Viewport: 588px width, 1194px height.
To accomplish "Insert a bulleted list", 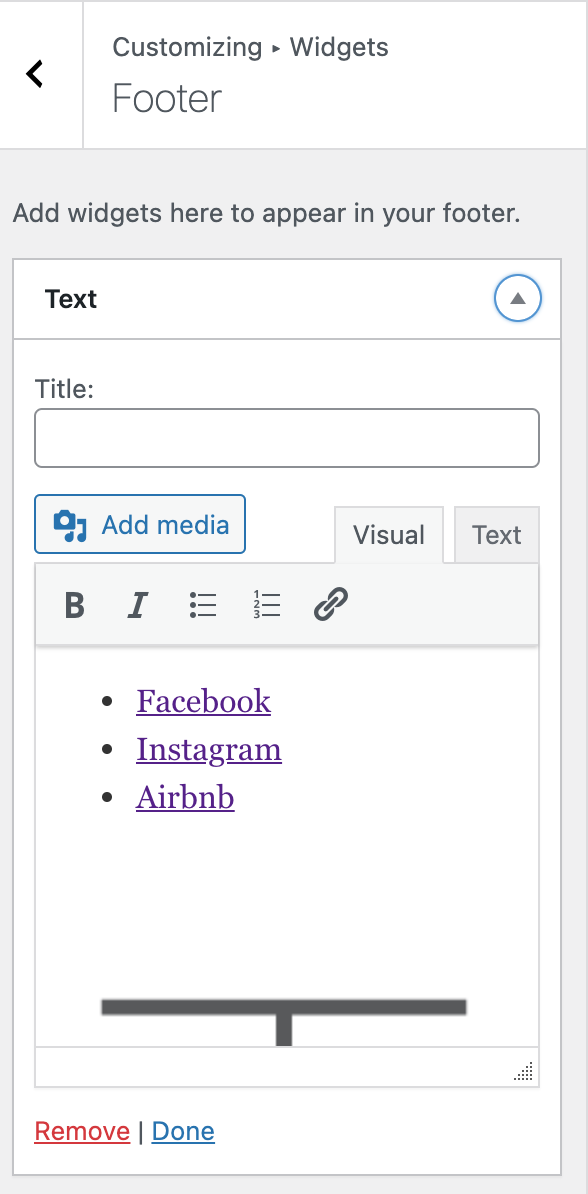I will pos(203,605).
